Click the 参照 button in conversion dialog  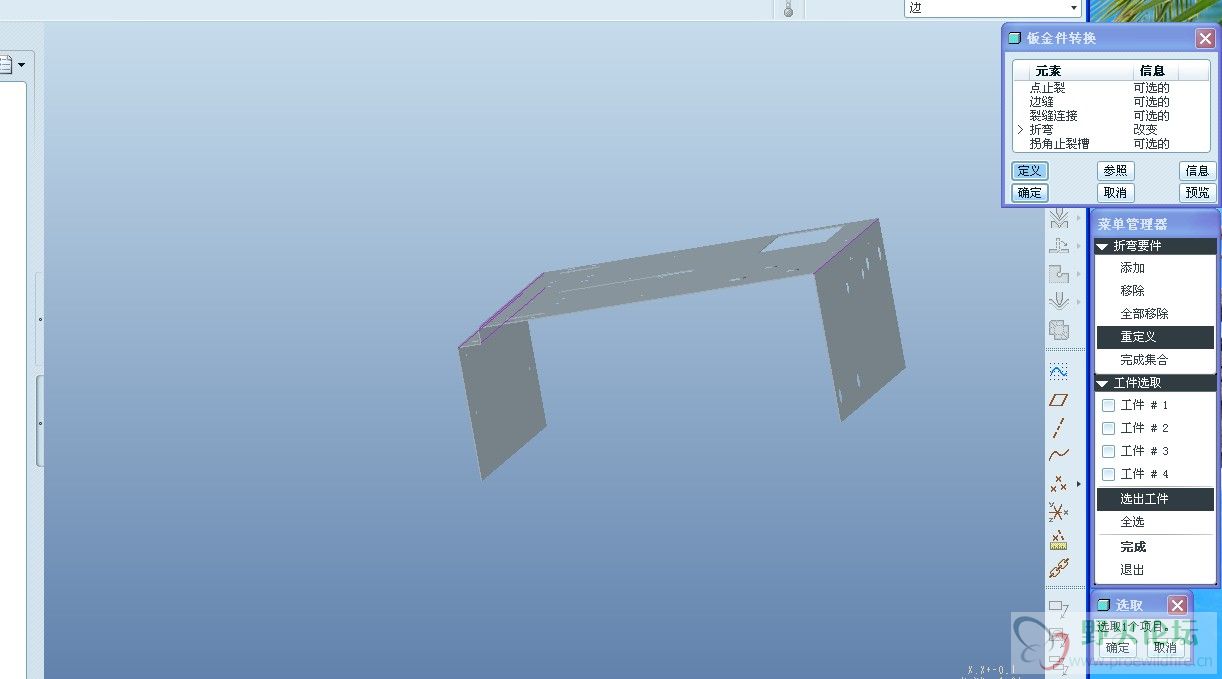coord(1115,171)
